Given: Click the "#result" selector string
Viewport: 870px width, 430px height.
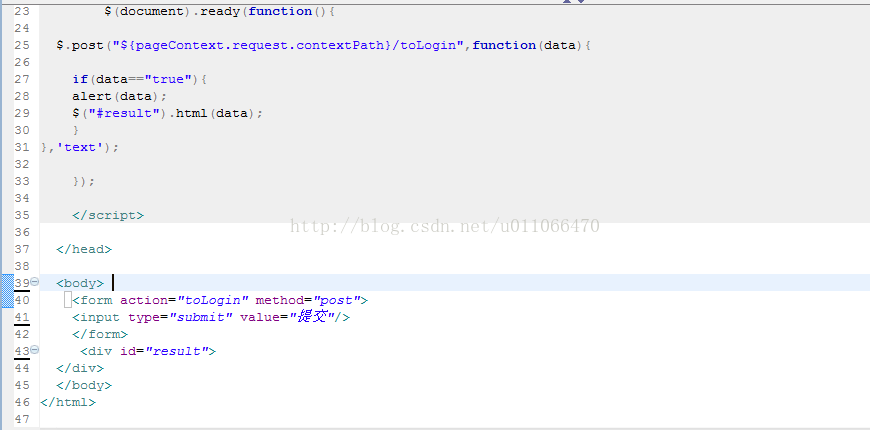Looking at the screenshot, I should (124, 113).
